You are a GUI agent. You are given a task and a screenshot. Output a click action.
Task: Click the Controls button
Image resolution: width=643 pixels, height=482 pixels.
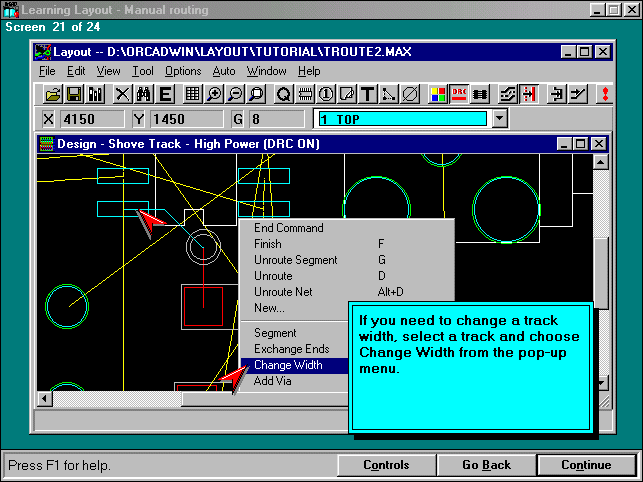point(386,465)
